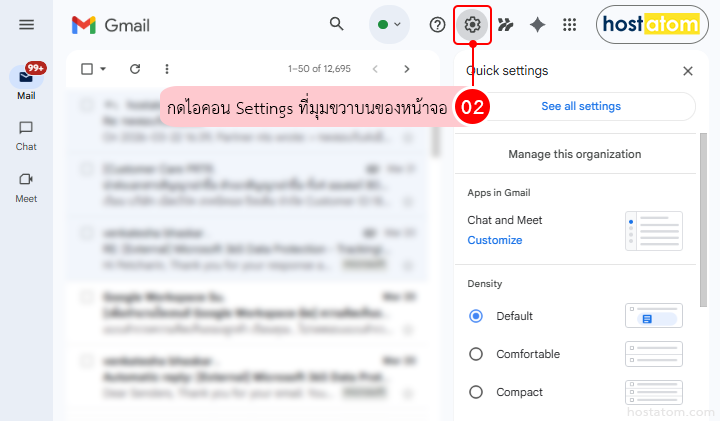Viewport: 720px width, 421px height.
Task: Click the Density section heading
Action: 484,284
